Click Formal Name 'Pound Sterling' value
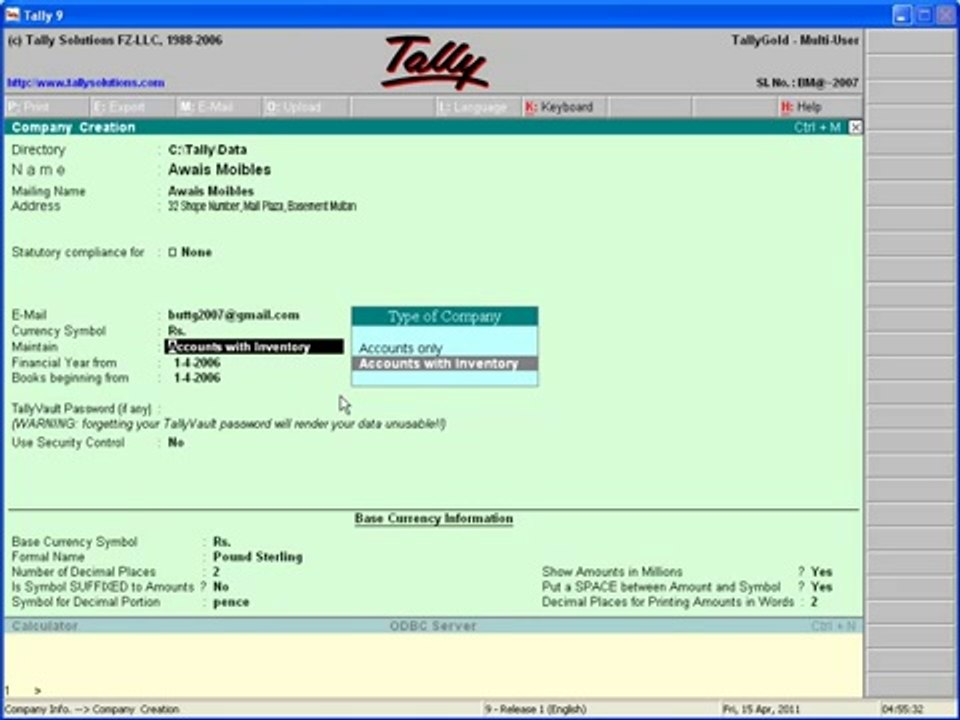This screenshot has height=720, width=960. click(x=258, y=557)
